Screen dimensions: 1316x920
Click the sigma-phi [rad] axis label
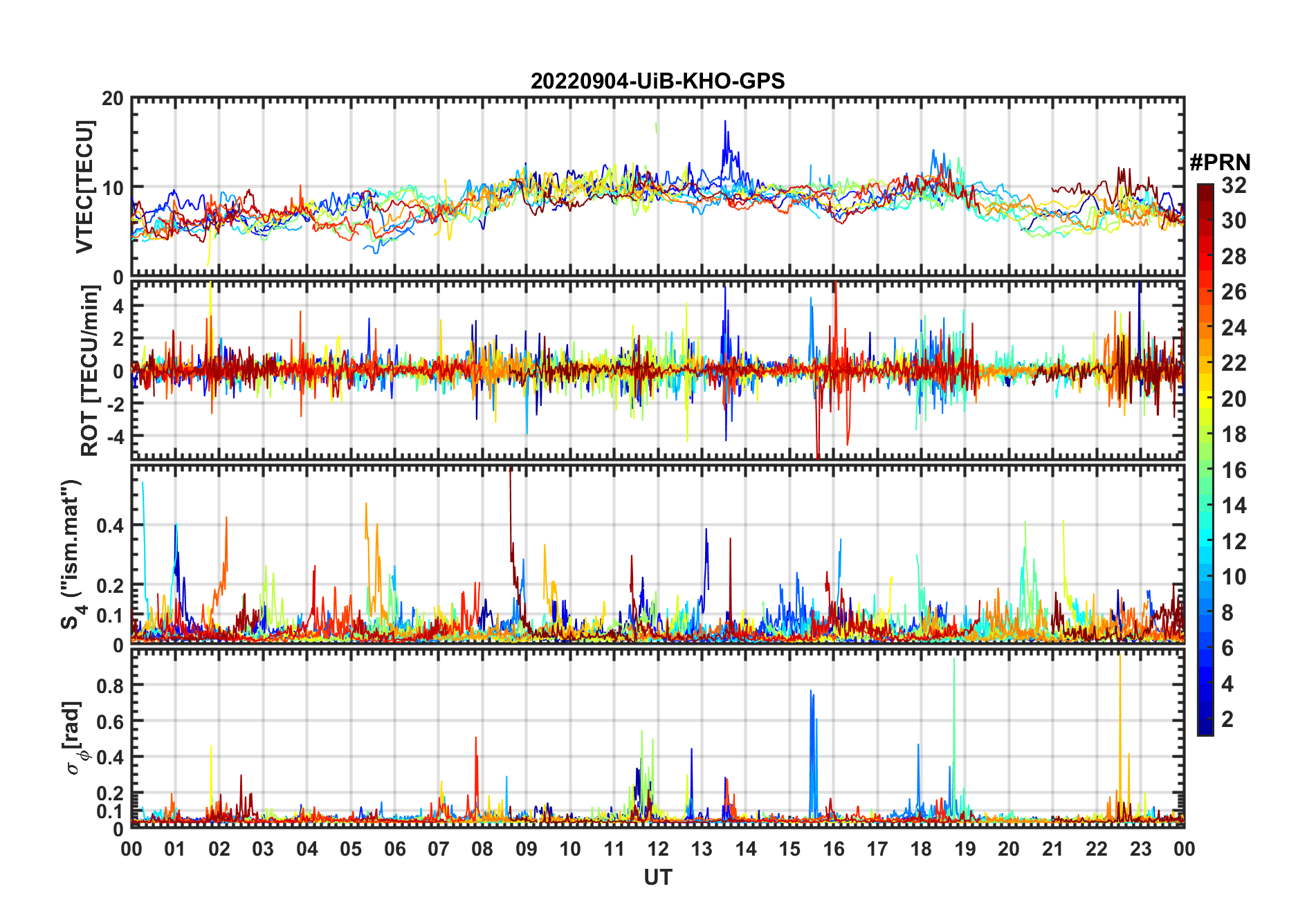76,737
